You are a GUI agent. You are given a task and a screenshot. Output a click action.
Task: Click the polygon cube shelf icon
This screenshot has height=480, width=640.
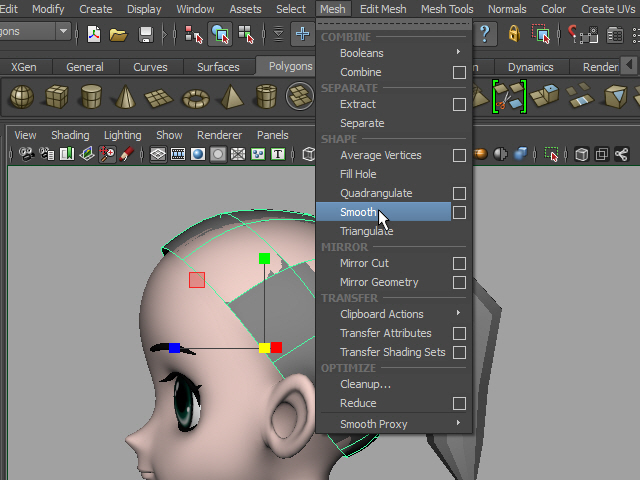pyautogui.click(x=56, y=97)
